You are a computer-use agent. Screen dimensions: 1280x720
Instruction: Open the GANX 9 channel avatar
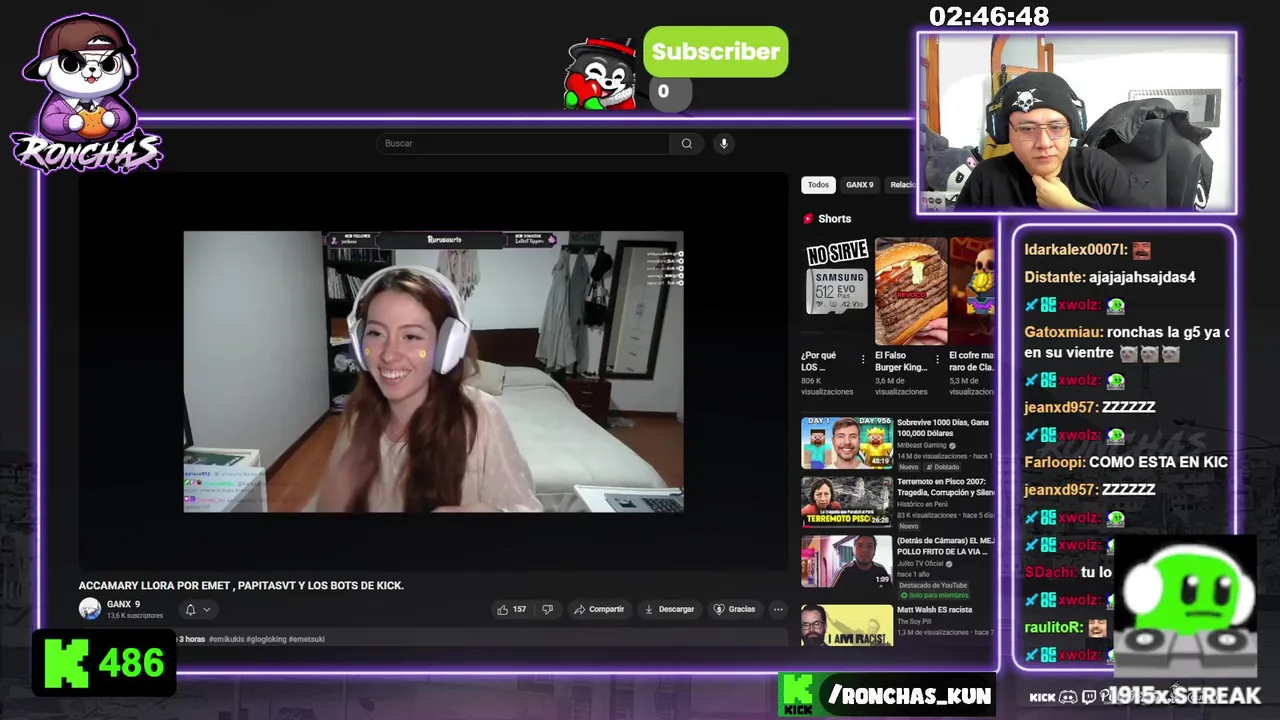tap(90, 608)
